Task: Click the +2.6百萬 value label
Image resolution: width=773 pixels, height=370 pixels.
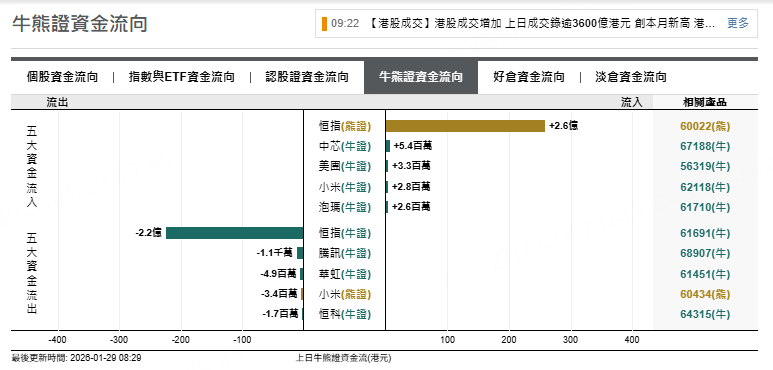Action: point(411,207)
